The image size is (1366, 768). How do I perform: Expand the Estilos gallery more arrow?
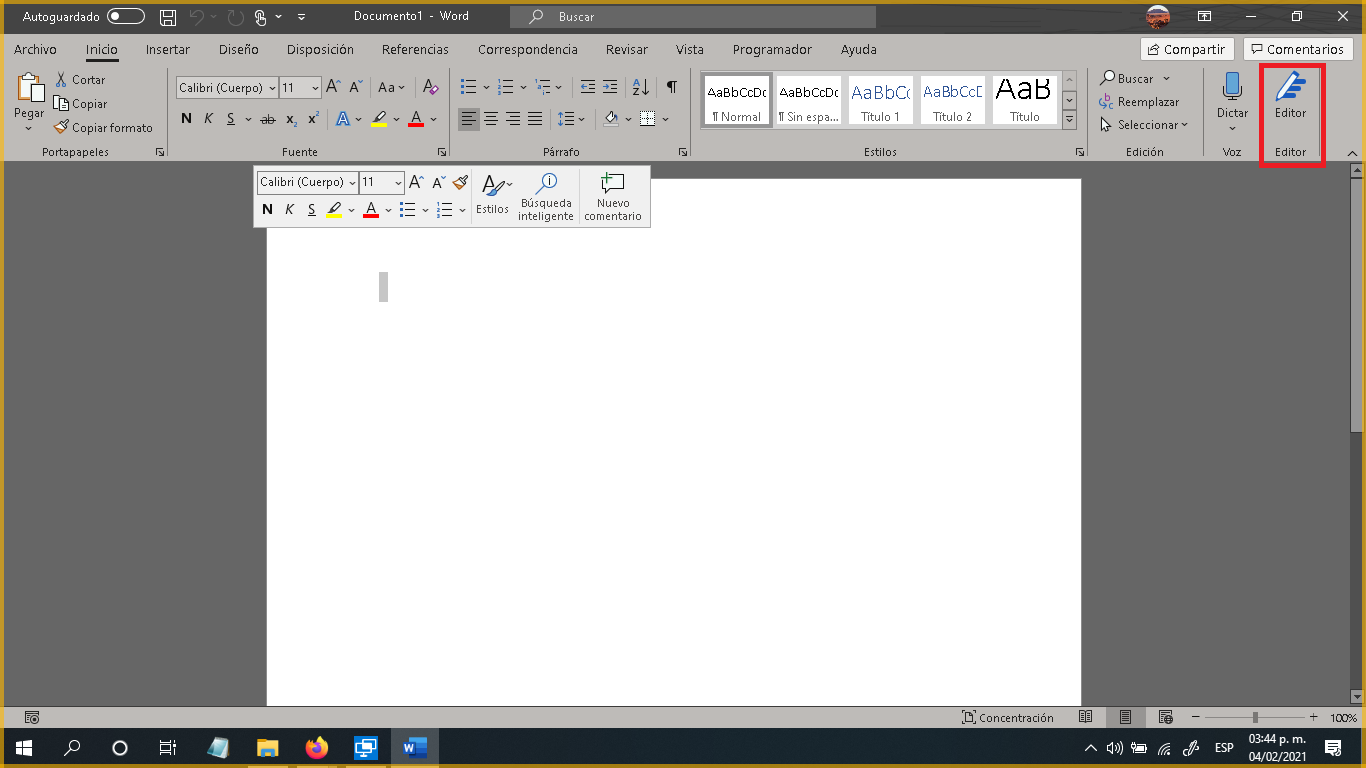click(x=1069, y=120)
